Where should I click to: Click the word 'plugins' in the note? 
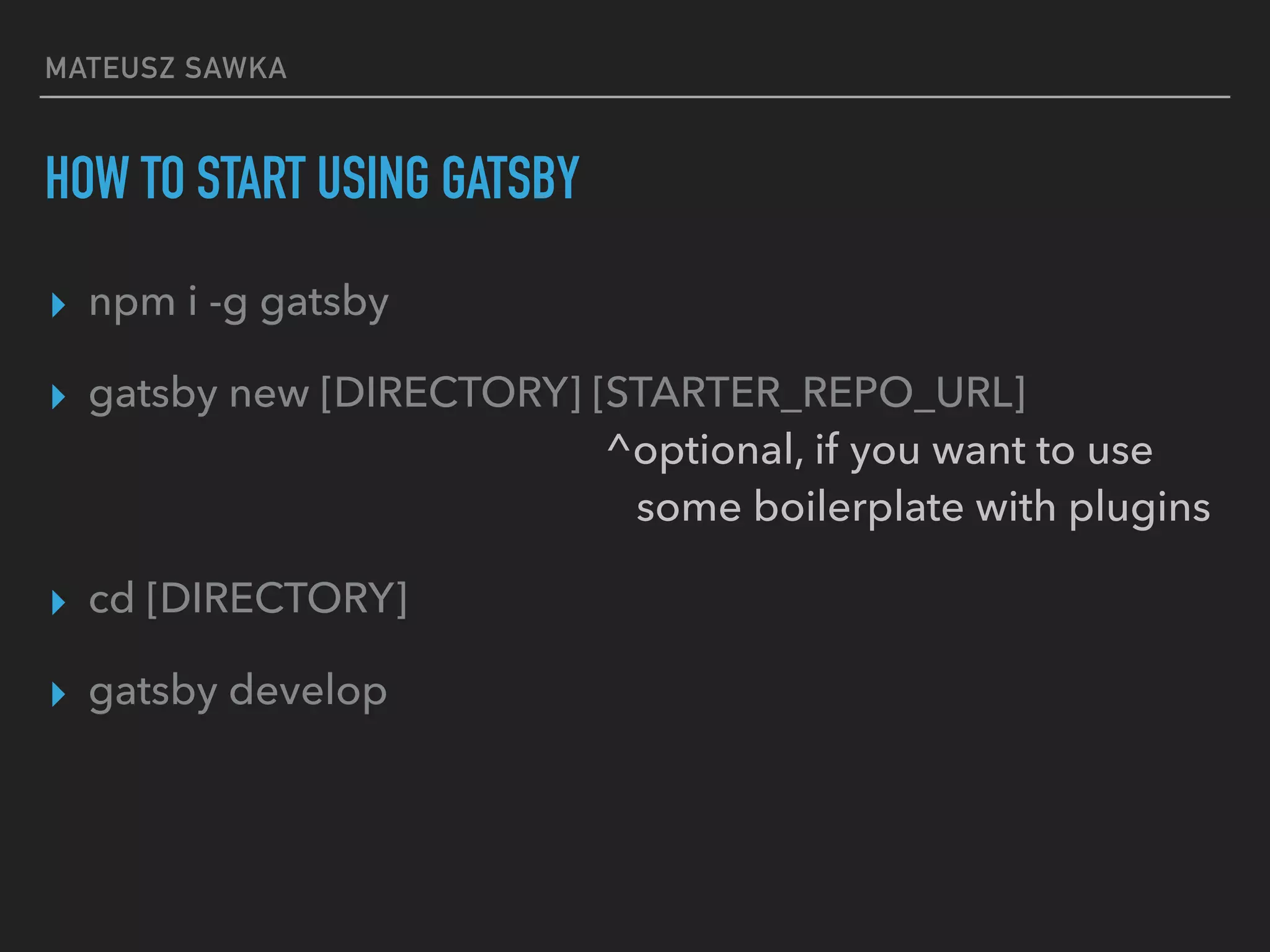pyautogui.click(x=1140, y=508)
